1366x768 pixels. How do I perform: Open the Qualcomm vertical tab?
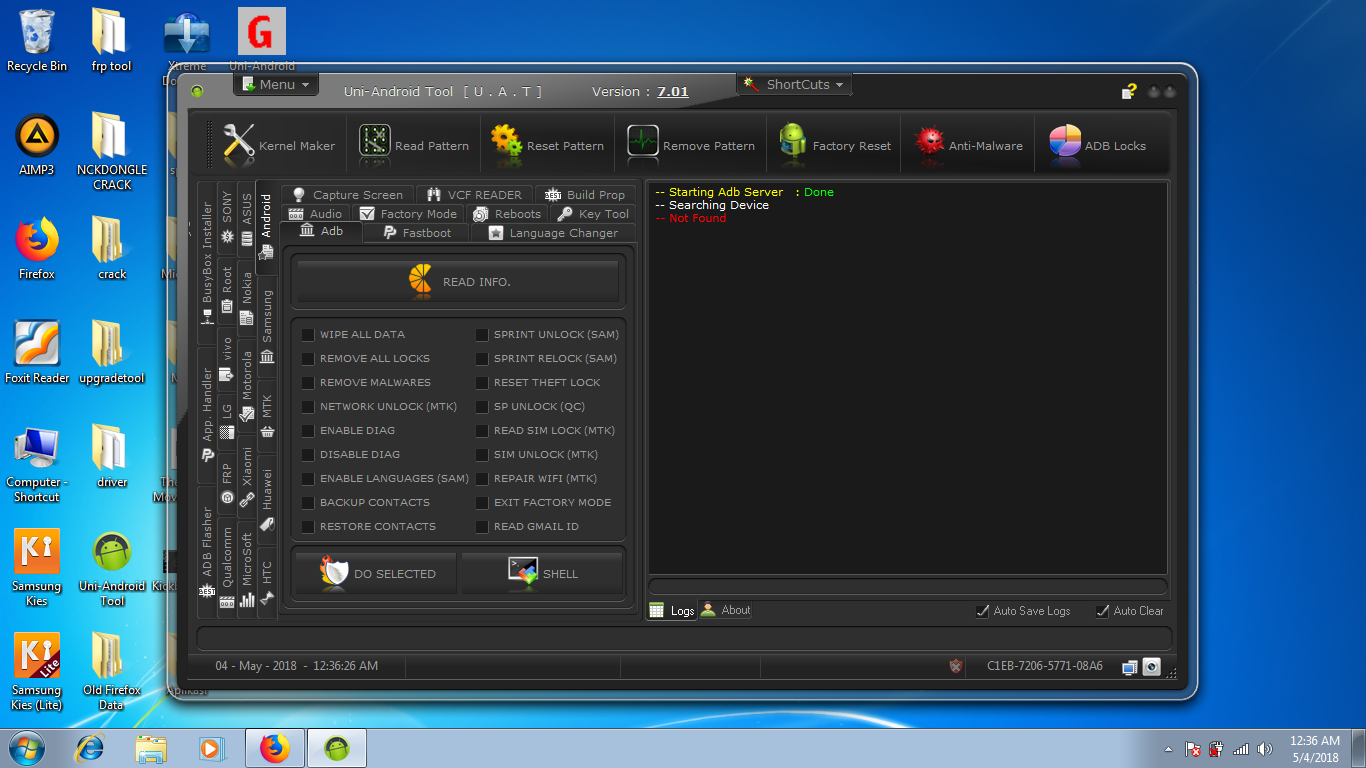(227, 566)
